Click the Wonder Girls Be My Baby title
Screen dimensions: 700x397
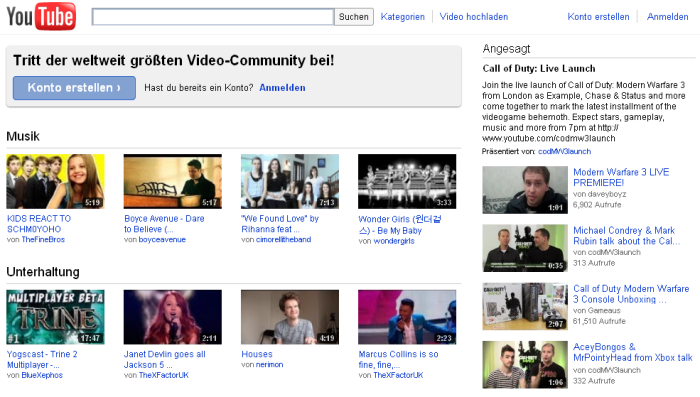pos(400,225)
